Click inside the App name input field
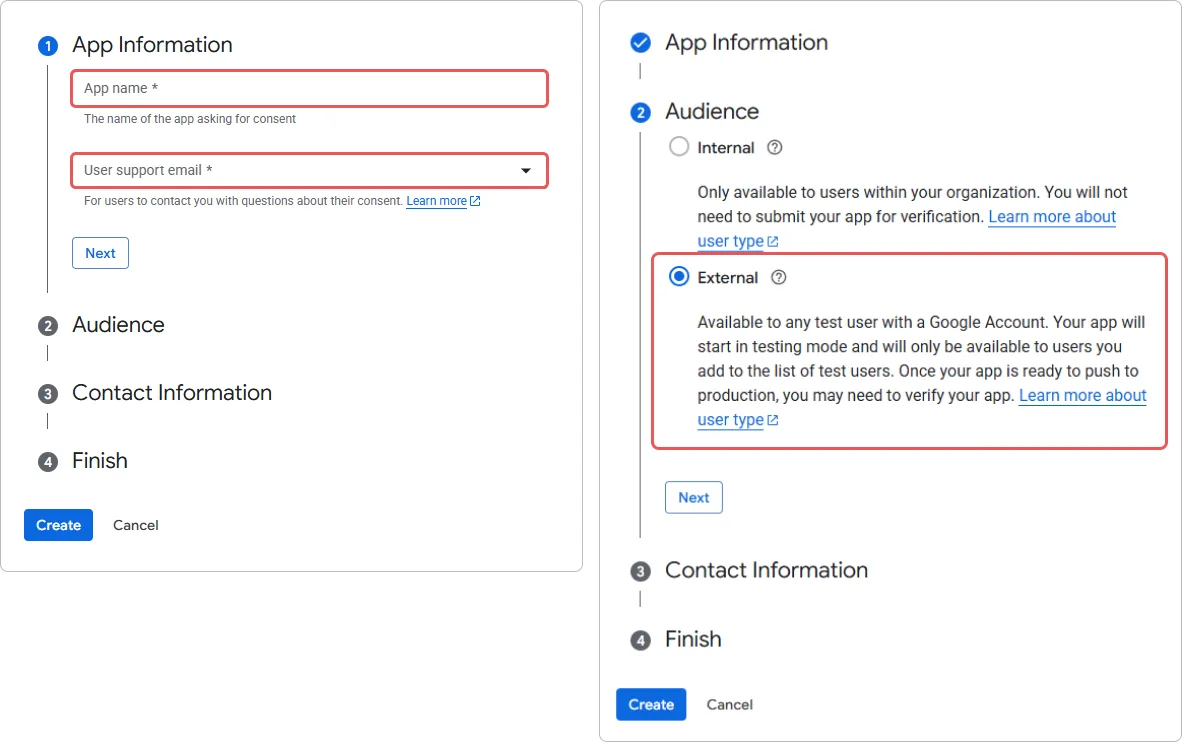1182x742 pixels. click(309, 88)
